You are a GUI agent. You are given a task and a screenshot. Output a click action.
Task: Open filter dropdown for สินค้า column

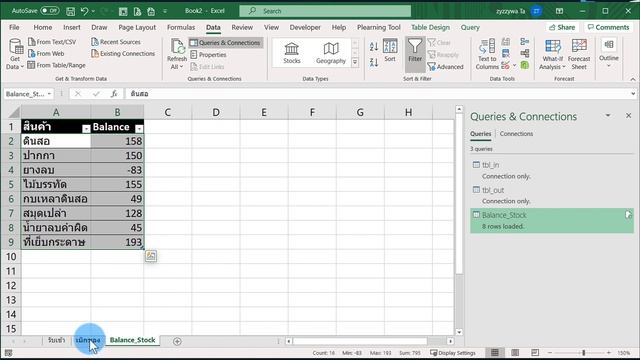point(86,129)
